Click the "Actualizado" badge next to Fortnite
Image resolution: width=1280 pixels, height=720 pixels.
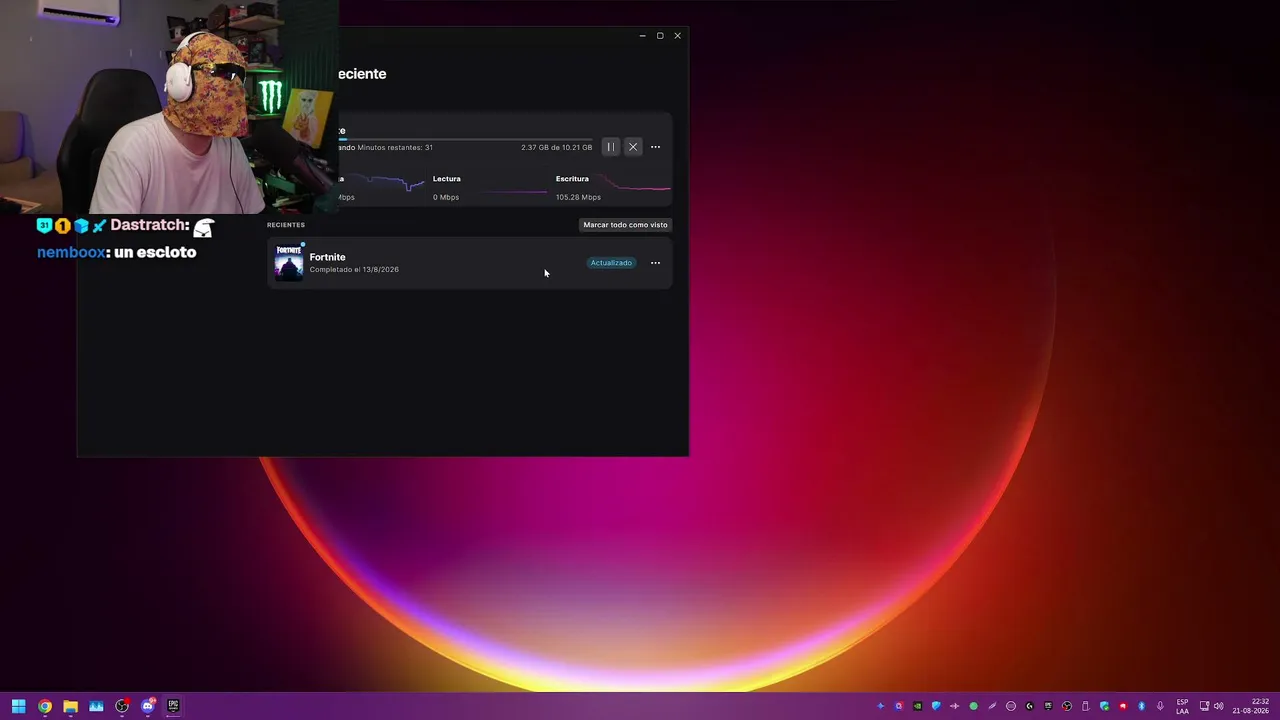(611, 263)
